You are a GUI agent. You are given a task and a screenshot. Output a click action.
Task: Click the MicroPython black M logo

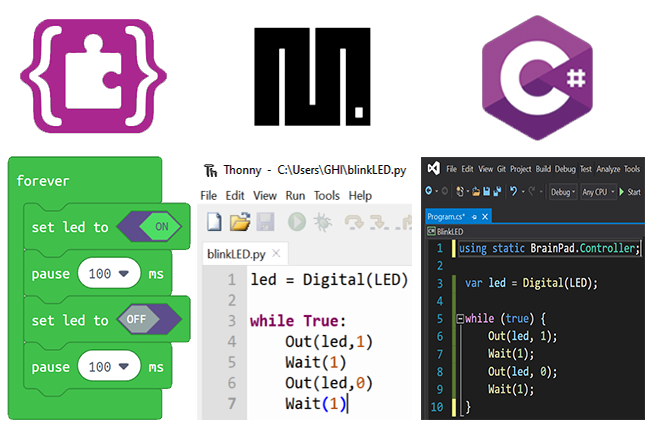[312, 77]
